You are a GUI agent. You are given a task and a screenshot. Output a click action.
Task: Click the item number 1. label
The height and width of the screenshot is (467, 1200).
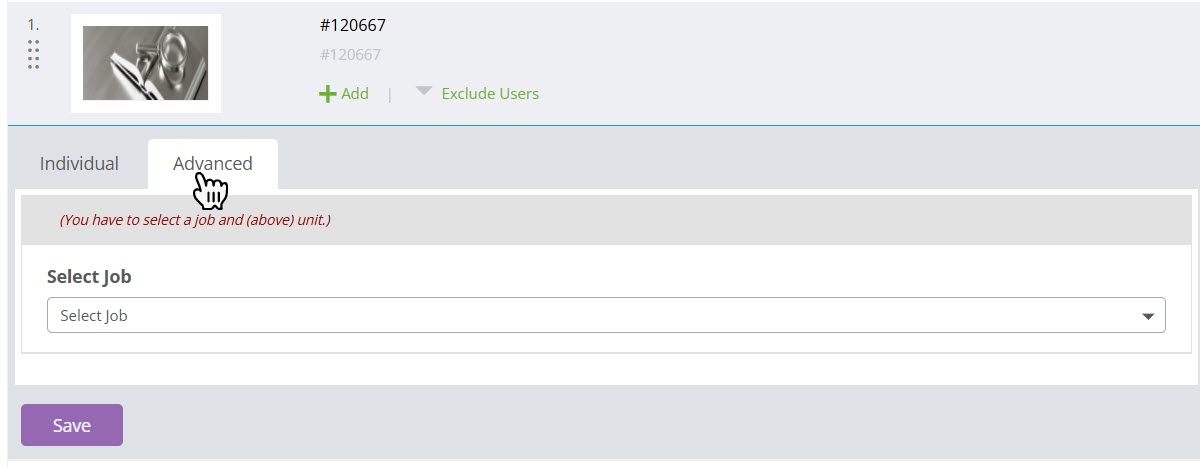click(33, 24)
